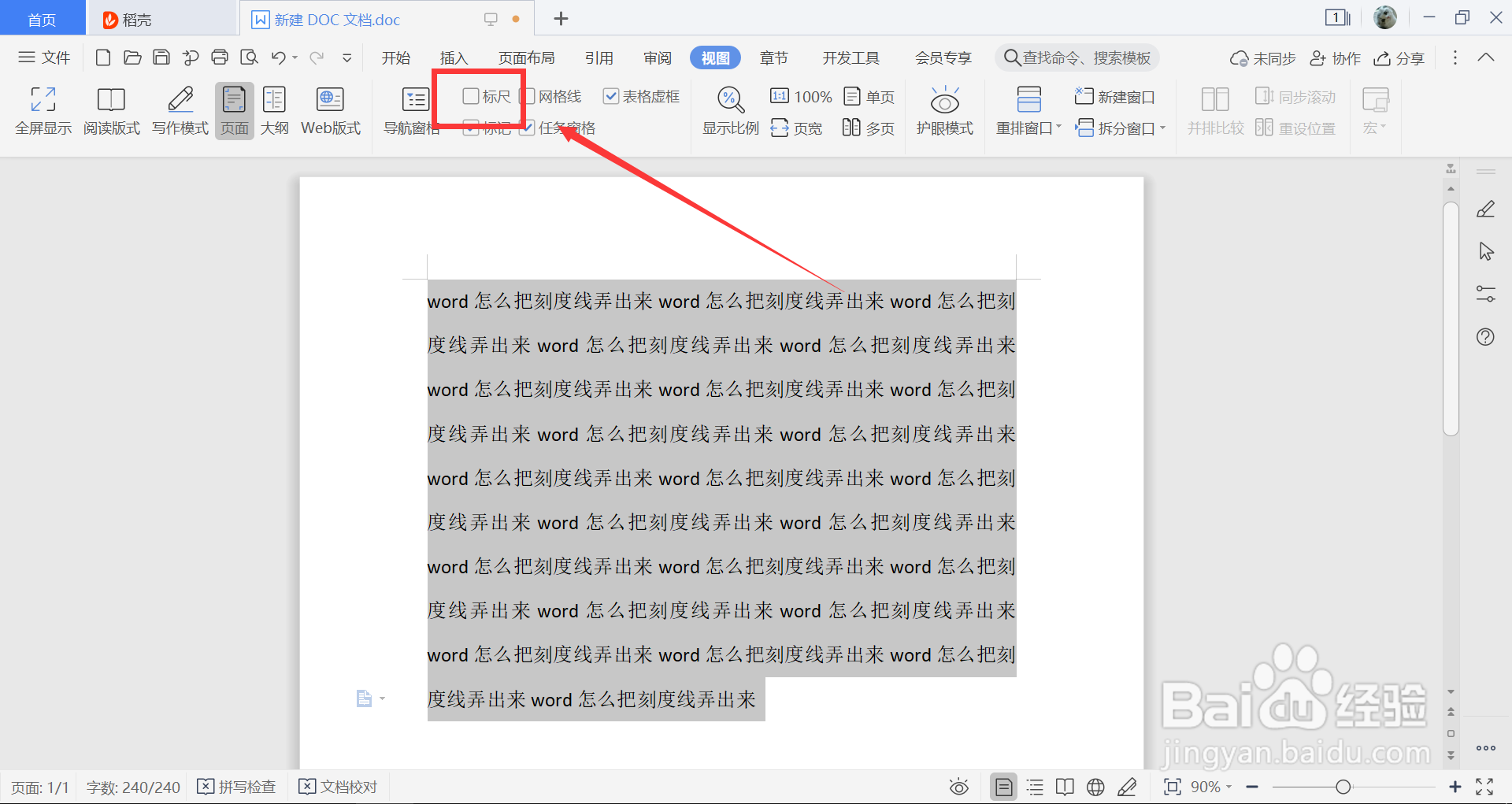This screenshot has width=1512, height=804.
Task: Click the Share (分享) button
Action: click(x=1399, y=58)
